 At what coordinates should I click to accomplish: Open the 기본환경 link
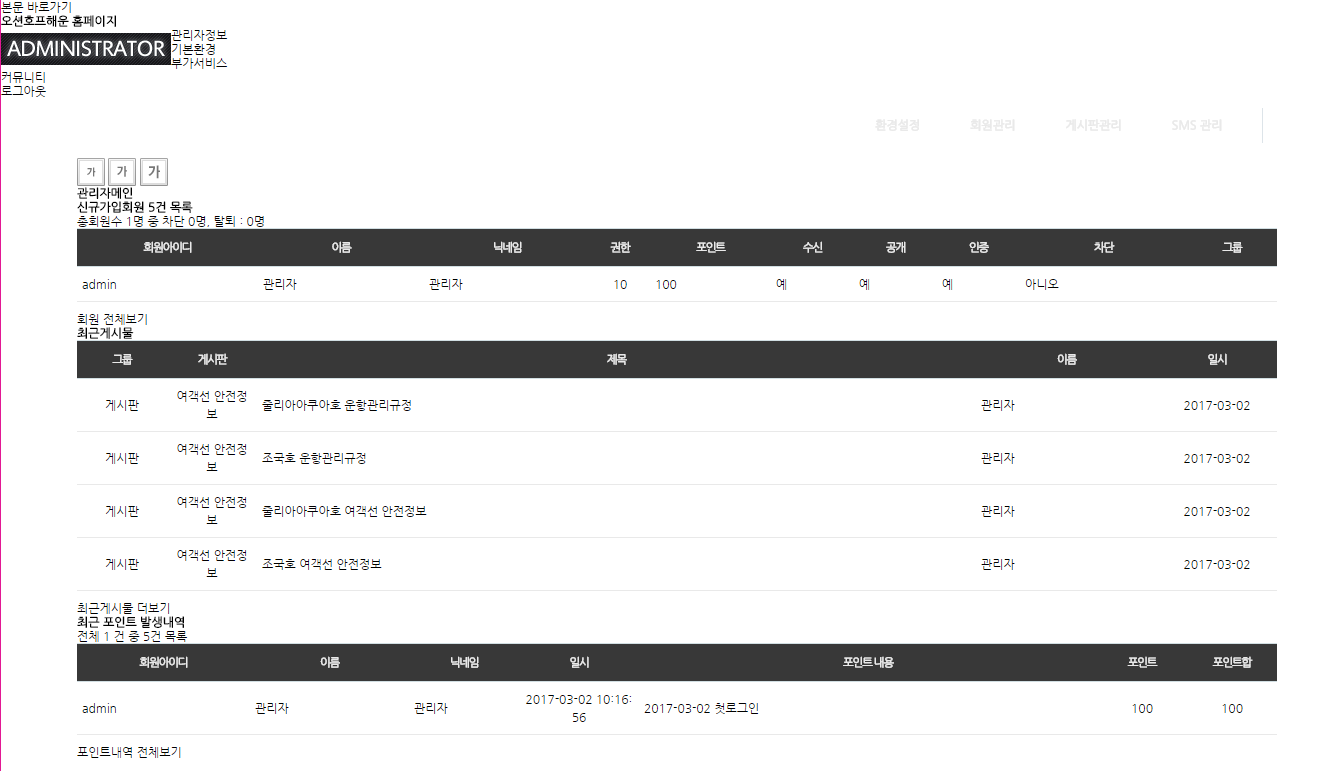click(x=193, y=49)
